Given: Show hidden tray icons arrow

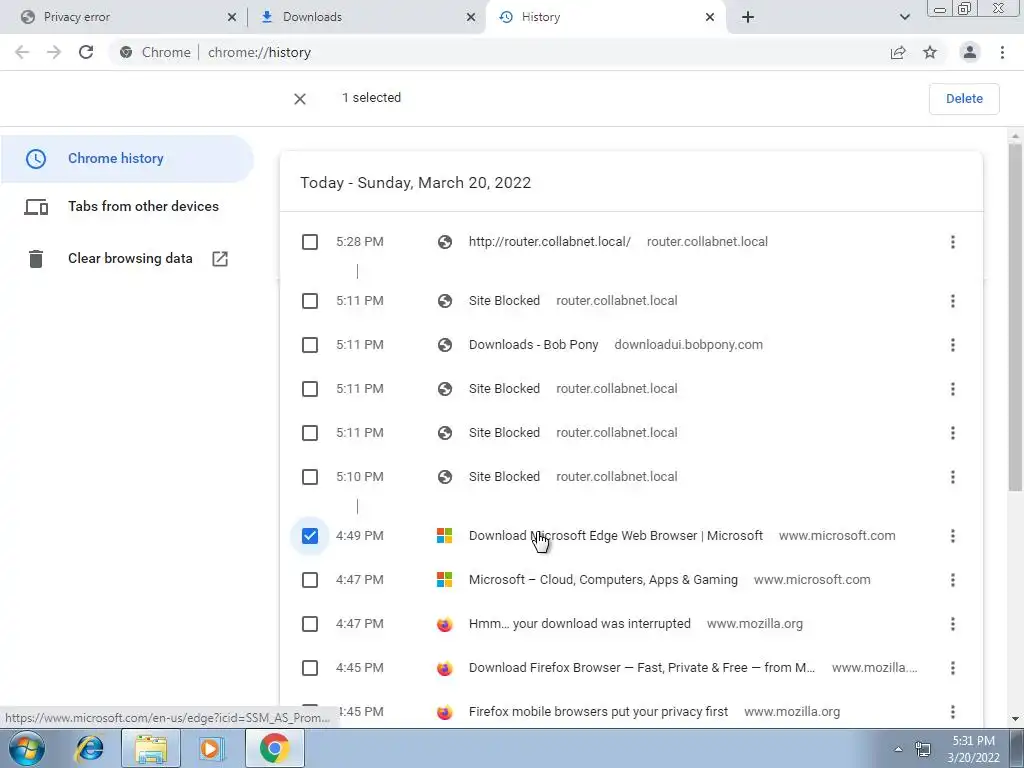Looking at the screenshot, I should [898, 749].
